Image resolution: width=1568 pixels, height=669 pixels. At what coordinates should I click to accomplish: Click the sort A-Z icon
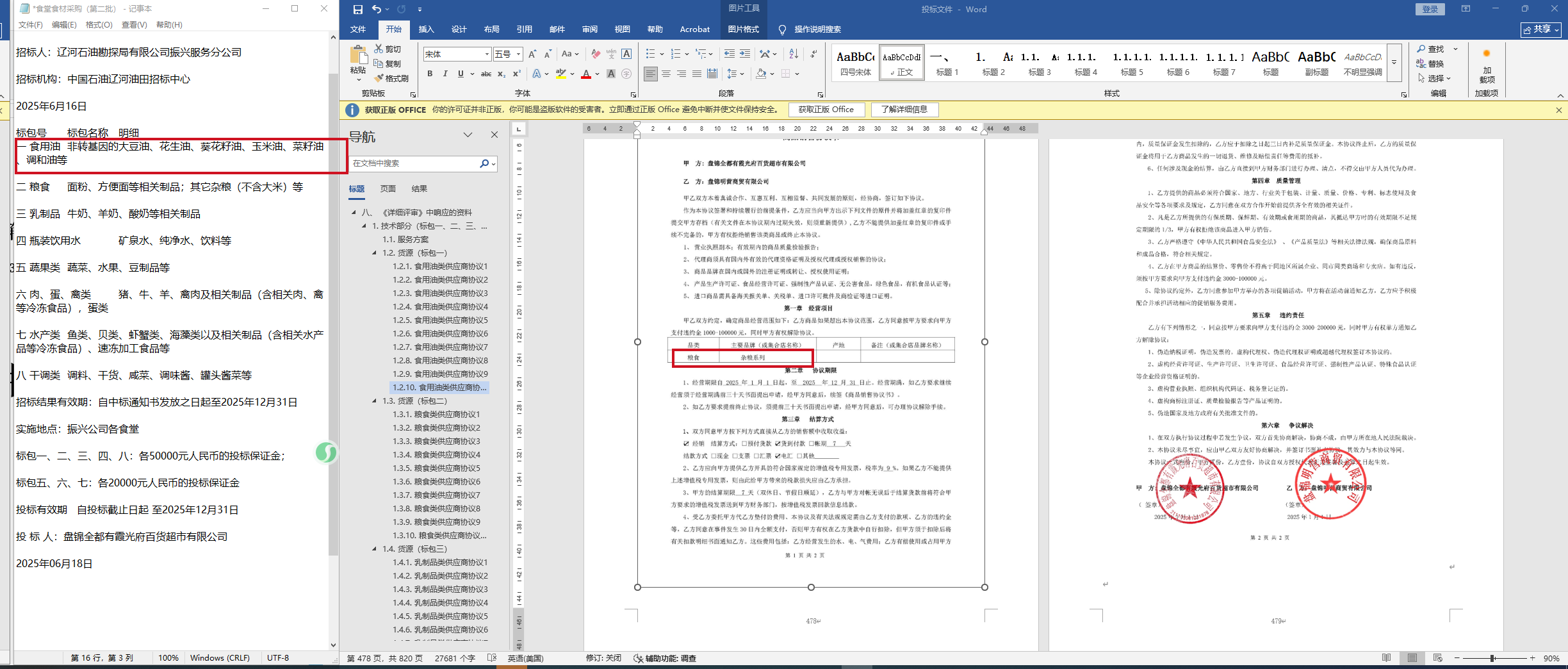click(x=794, y=54)
